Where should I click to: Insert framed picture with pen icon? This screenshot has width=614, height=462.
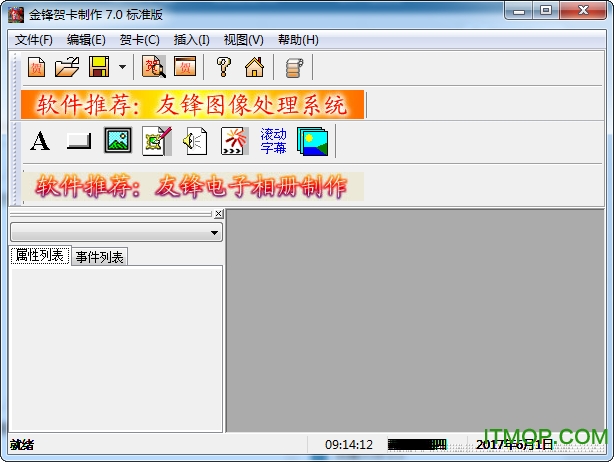click(x=157, y=141)
